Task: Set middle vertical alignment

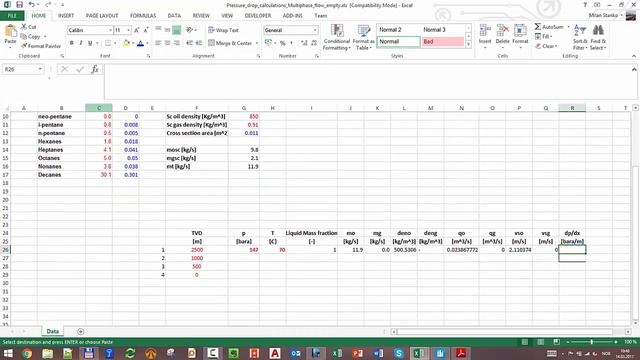Action: 167,30
